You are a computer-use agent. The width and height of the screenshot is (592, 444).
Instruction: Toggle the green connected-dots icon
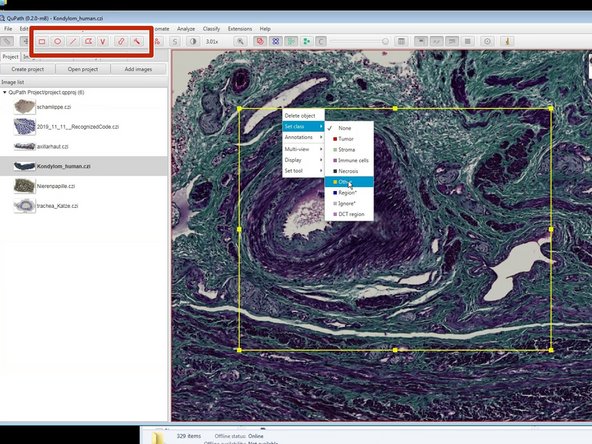coord(307,42)
